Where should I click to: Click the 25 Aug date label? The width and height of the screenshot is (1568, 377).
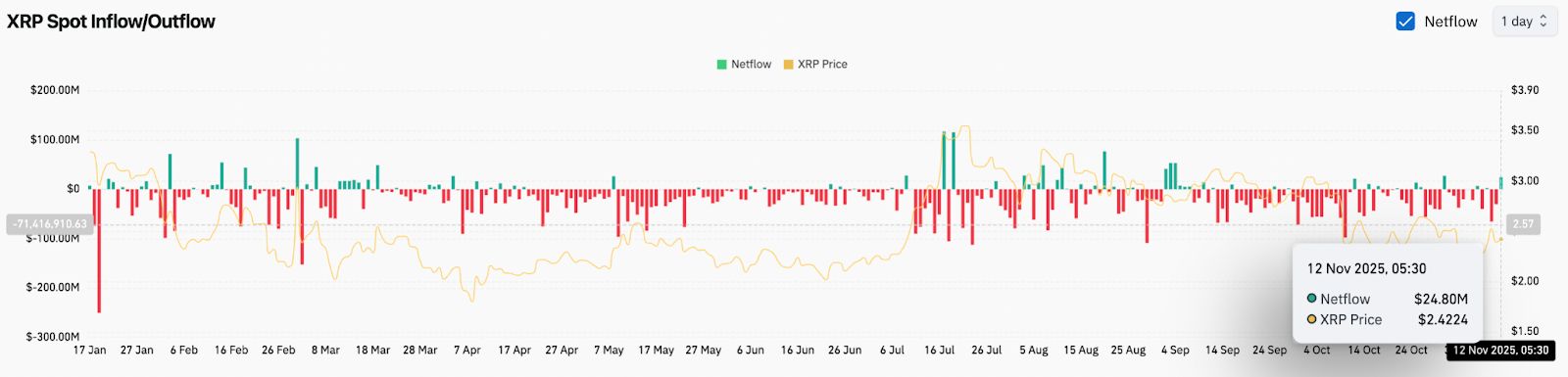1128,350
